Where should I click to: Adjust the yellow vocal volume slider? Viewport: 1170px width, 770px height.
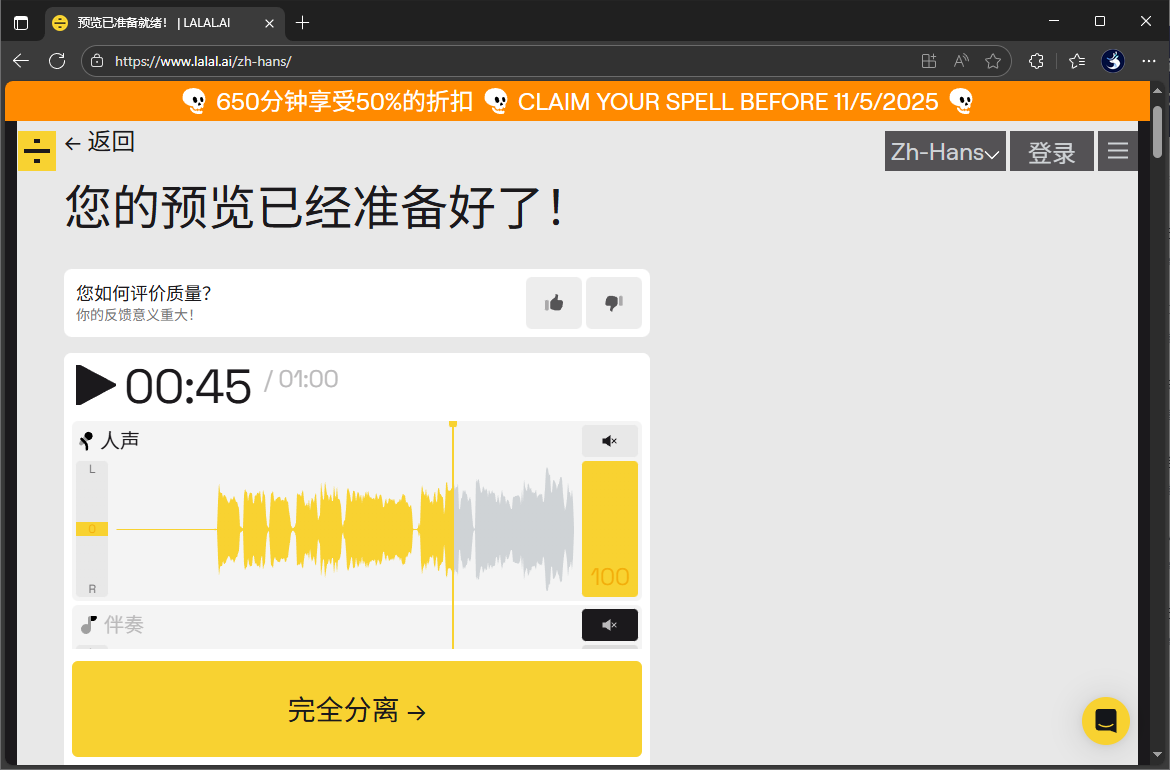click(609, 529)
